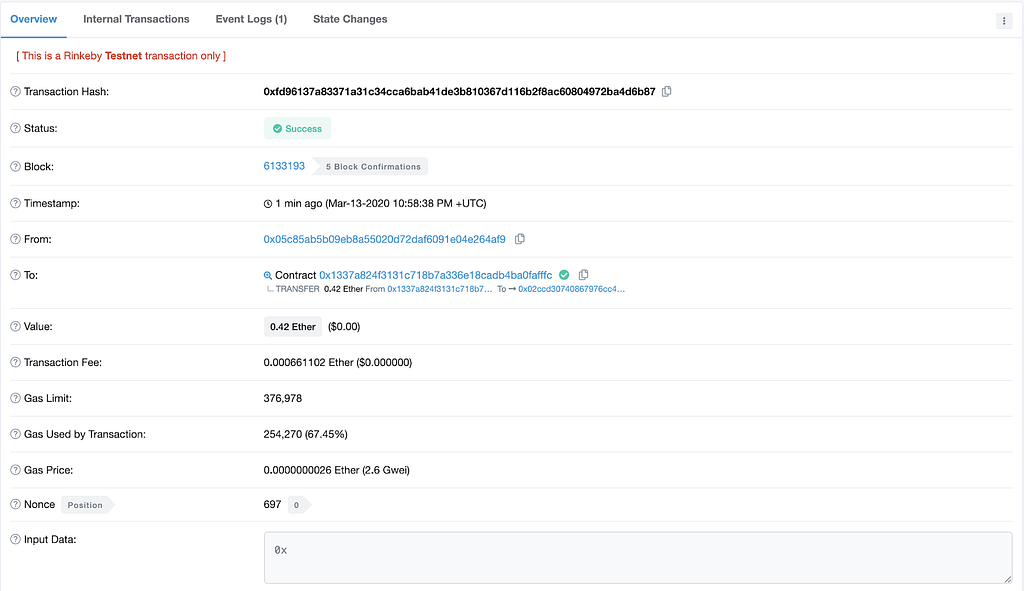
Task: Open the From address 0x05c85ab5 link
Action: tap(385, 239)
